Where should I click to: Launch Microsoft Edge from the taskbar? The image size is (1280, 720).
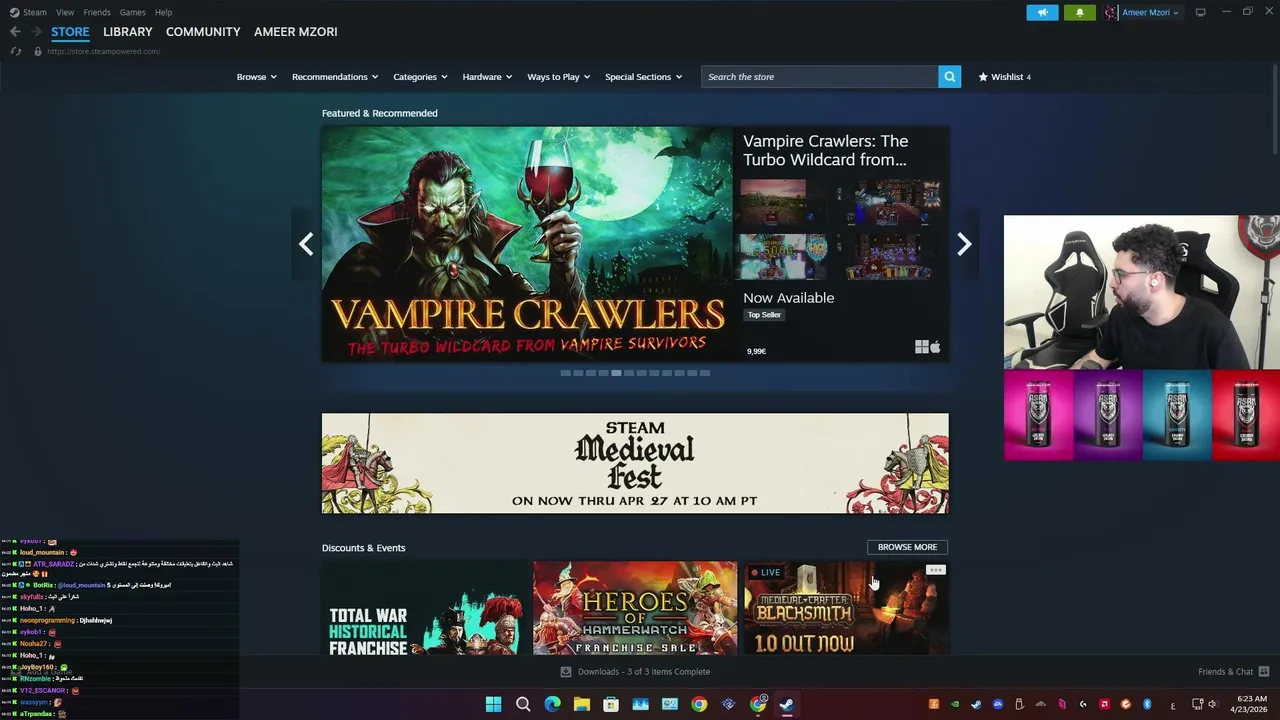(x=552, y=704)
